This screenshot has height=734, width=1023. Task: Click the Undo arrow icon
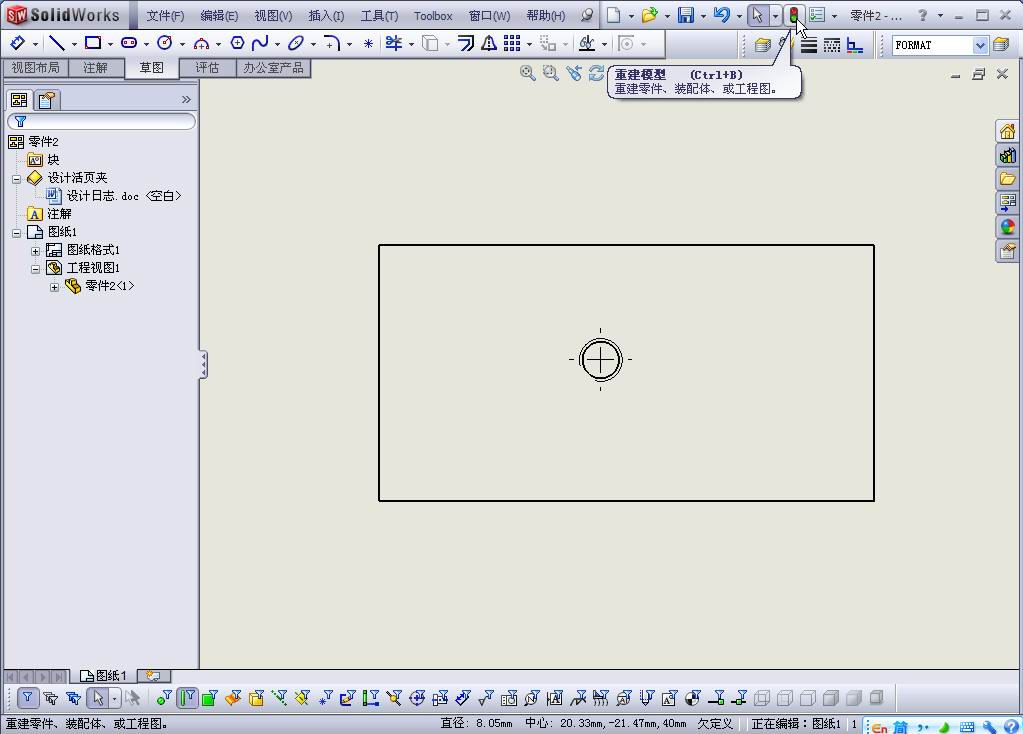(x=722, y=15)
